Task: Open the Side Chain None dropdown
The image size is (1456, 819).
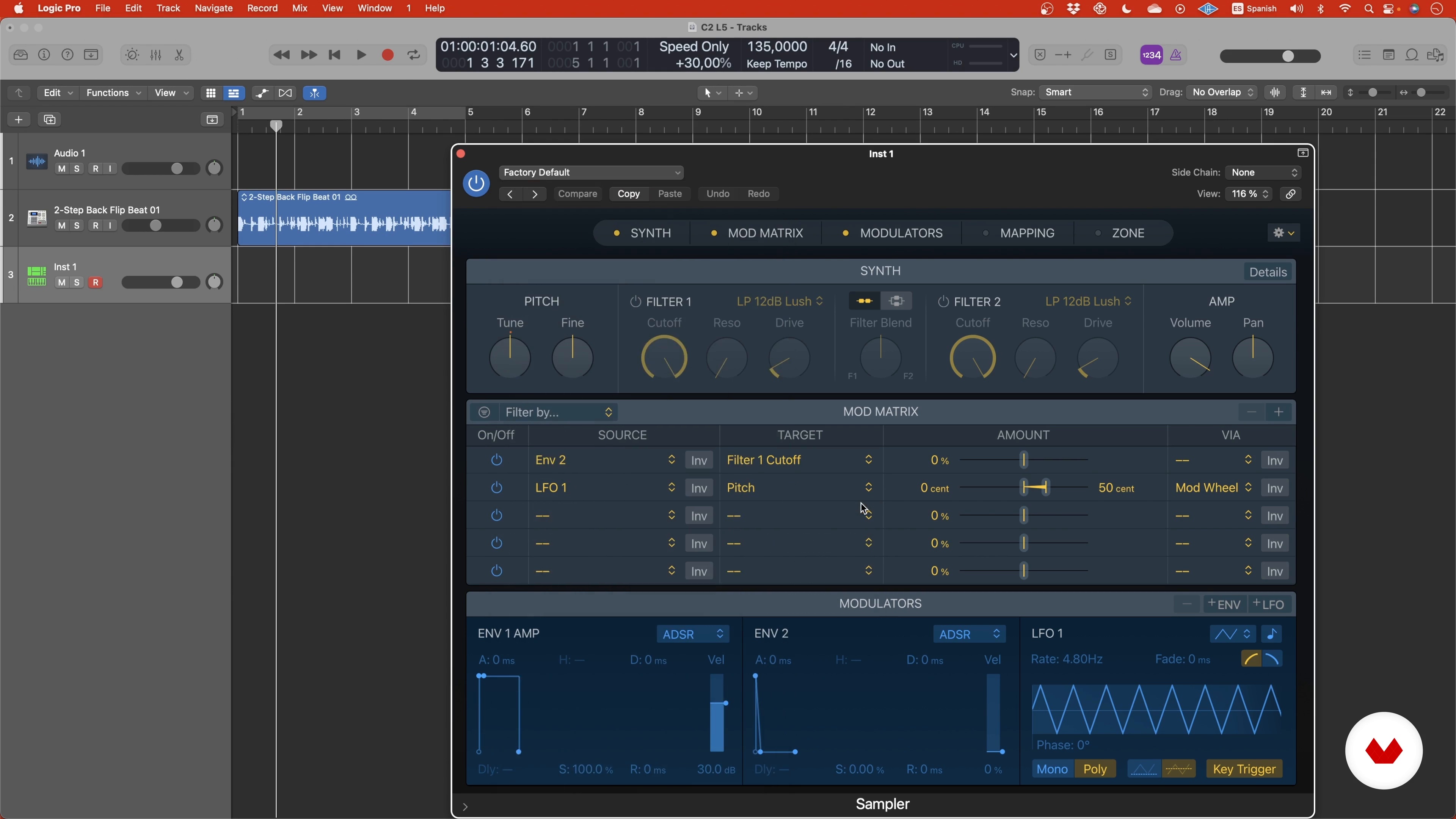Action: pos(1264,173)
